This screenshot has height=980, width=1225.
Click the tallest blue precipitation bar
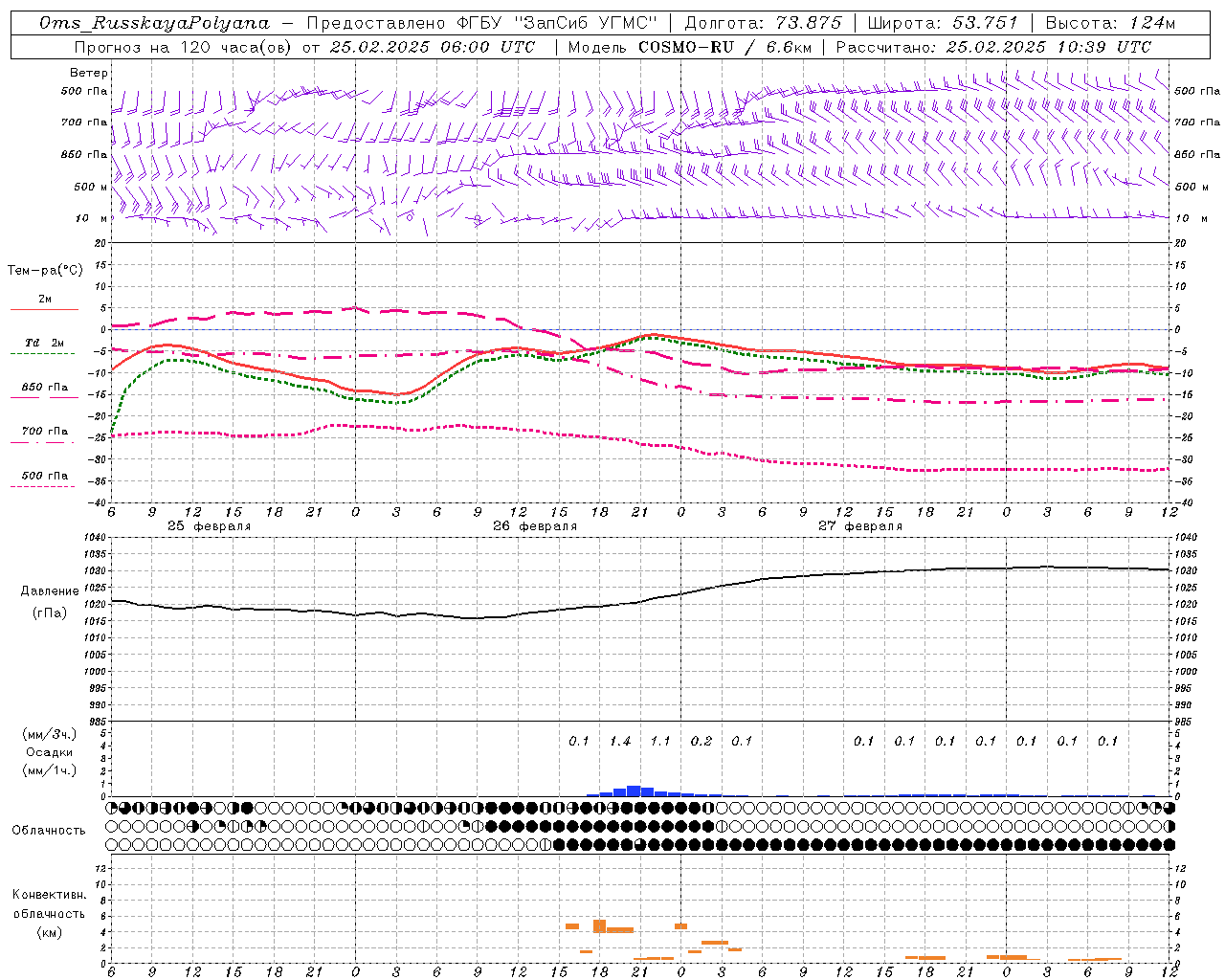pos(634,791)
